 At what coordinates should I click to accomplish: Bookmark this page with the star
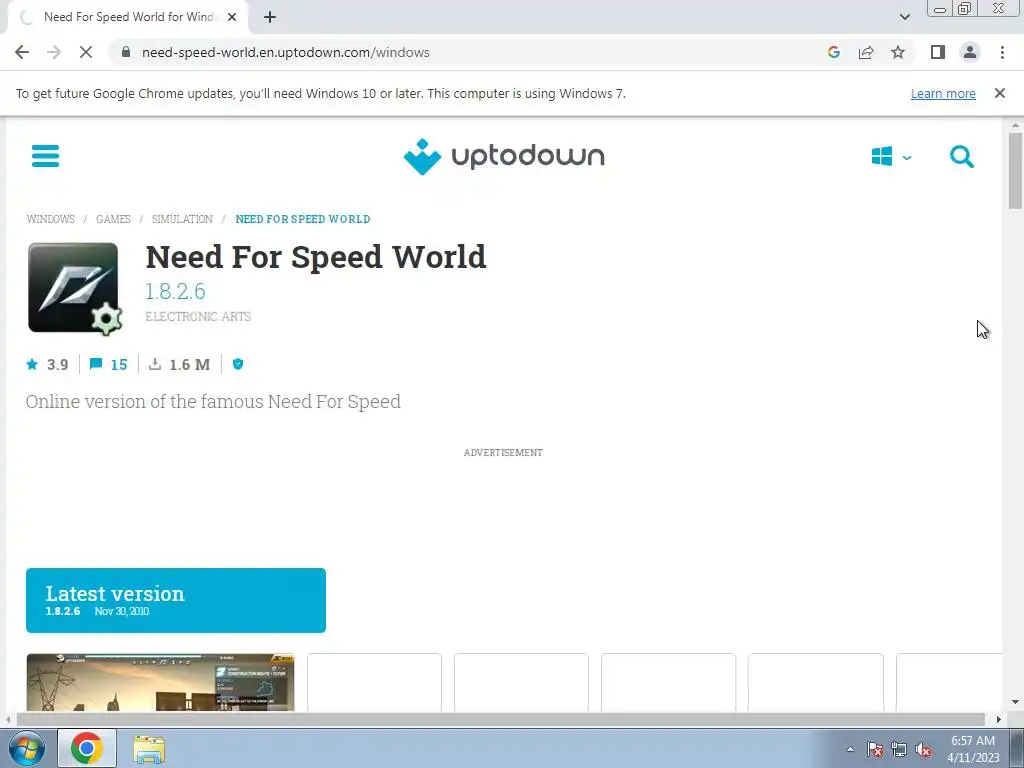pos(898,52)
